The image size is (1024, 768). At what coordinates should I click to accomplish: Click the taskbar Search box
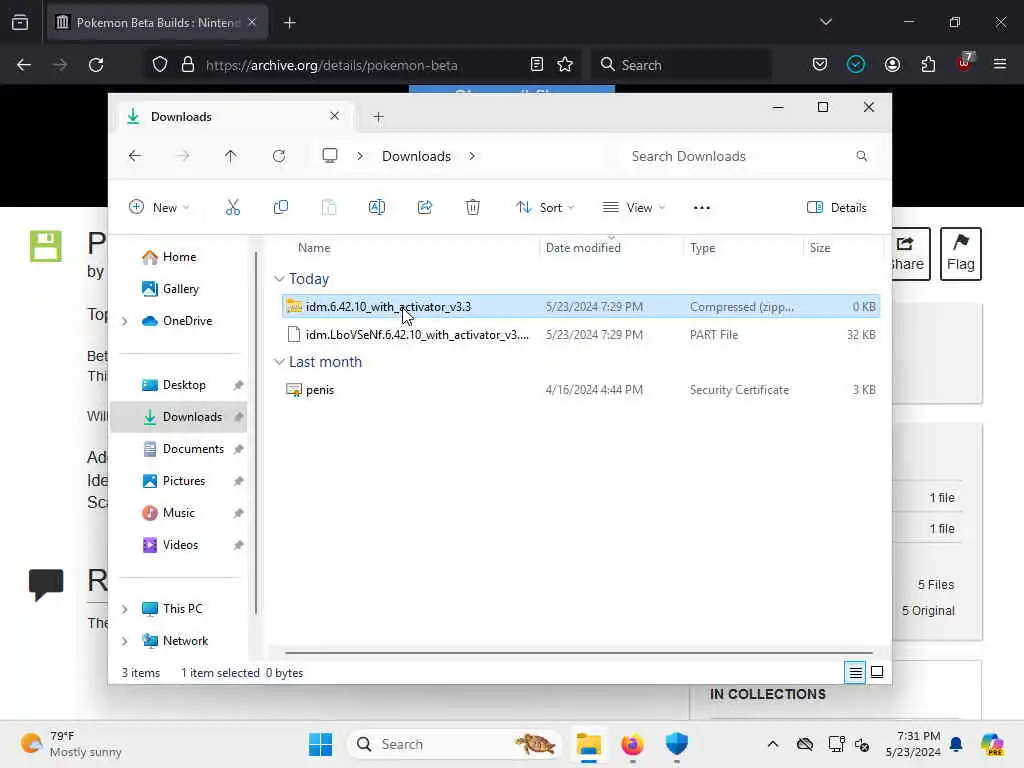click(x=455, y=744)
